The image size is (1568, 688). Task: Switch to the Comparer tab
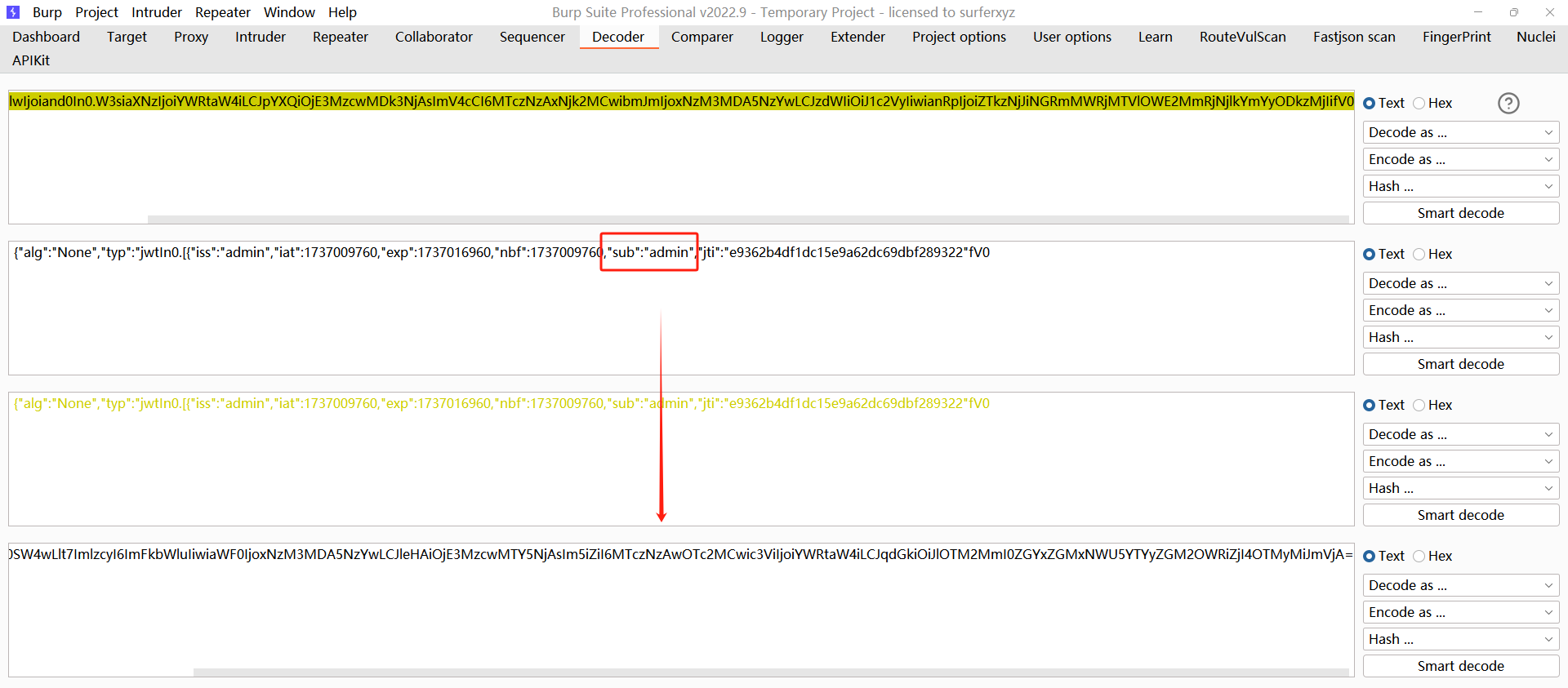tap(702, 37)
